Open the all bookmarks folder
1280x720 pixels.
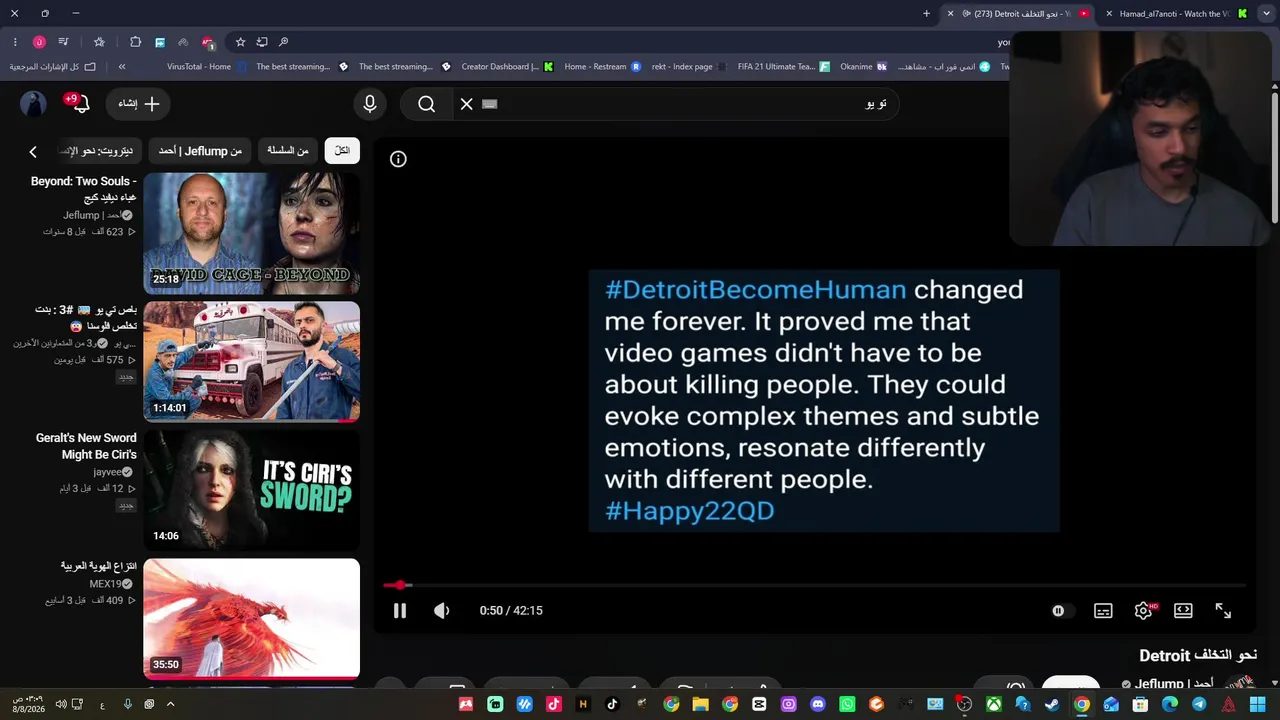[53, 67]
